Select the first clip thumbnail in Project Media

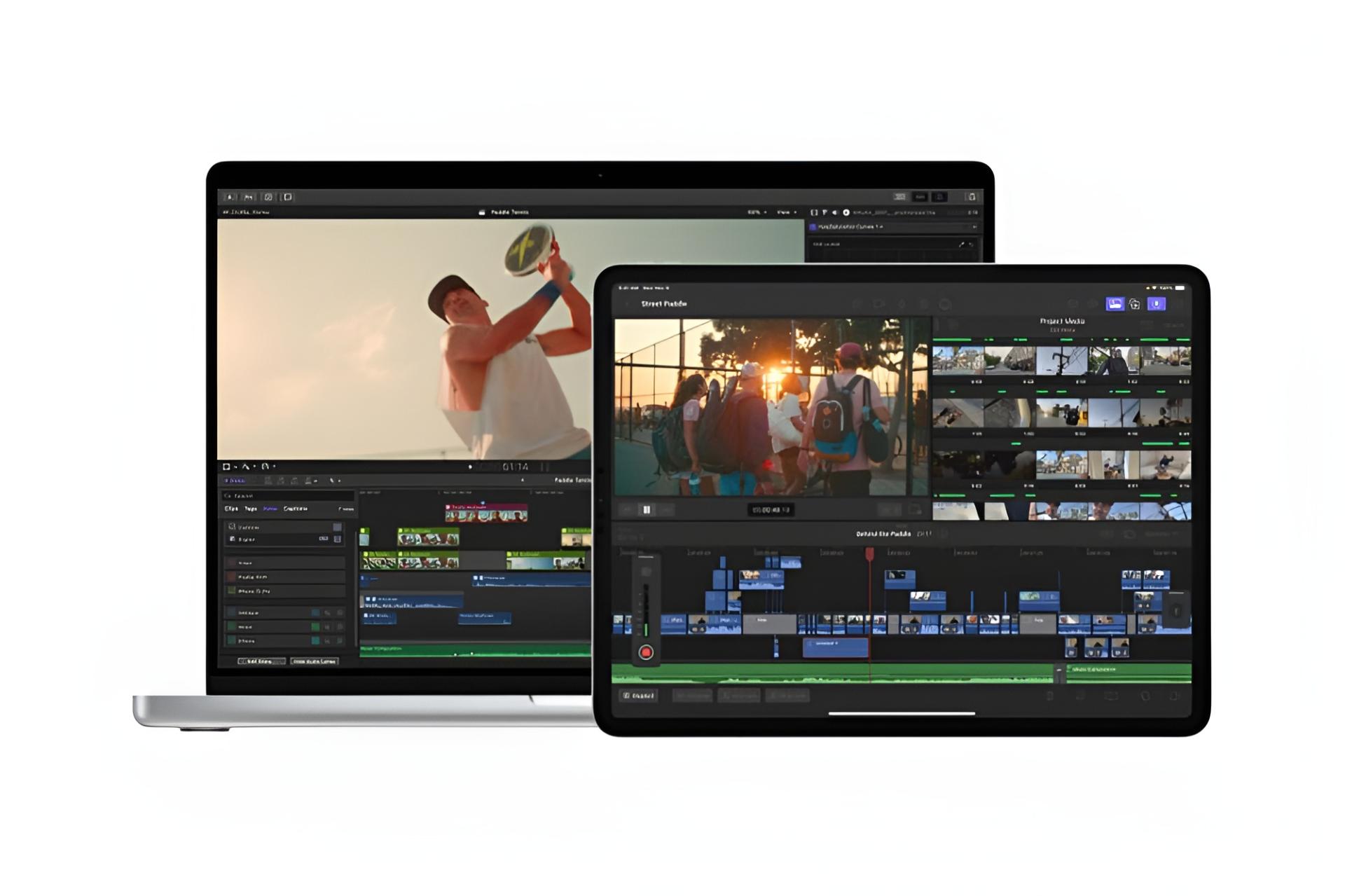click(958, 360)
